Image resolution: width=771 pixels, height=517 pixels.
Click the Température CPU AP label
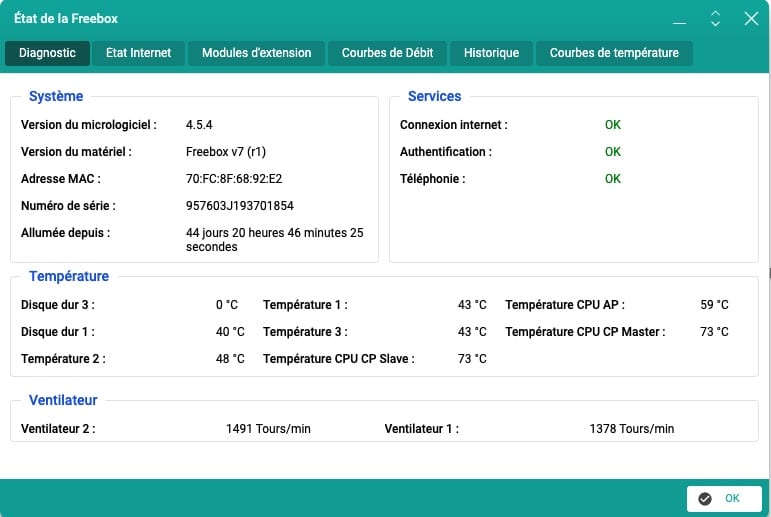click(565, 305)
